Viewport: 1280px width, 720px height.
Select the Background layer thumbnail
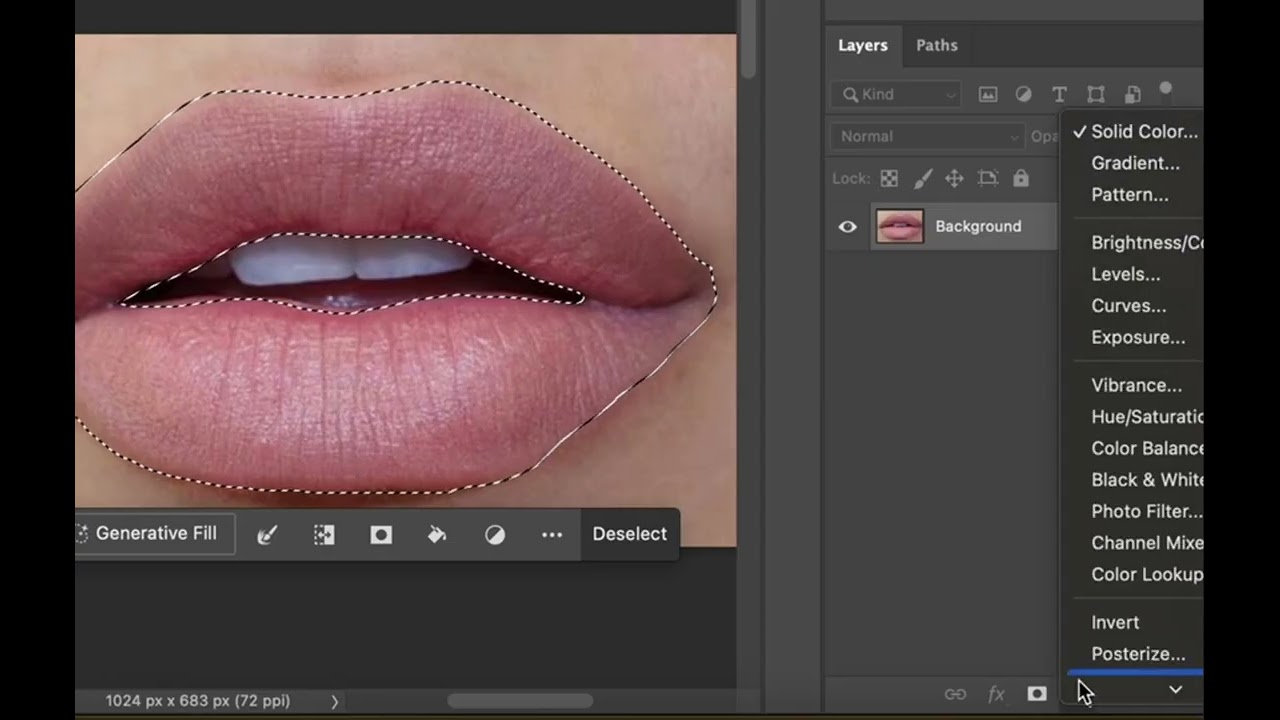coord(900,227)
